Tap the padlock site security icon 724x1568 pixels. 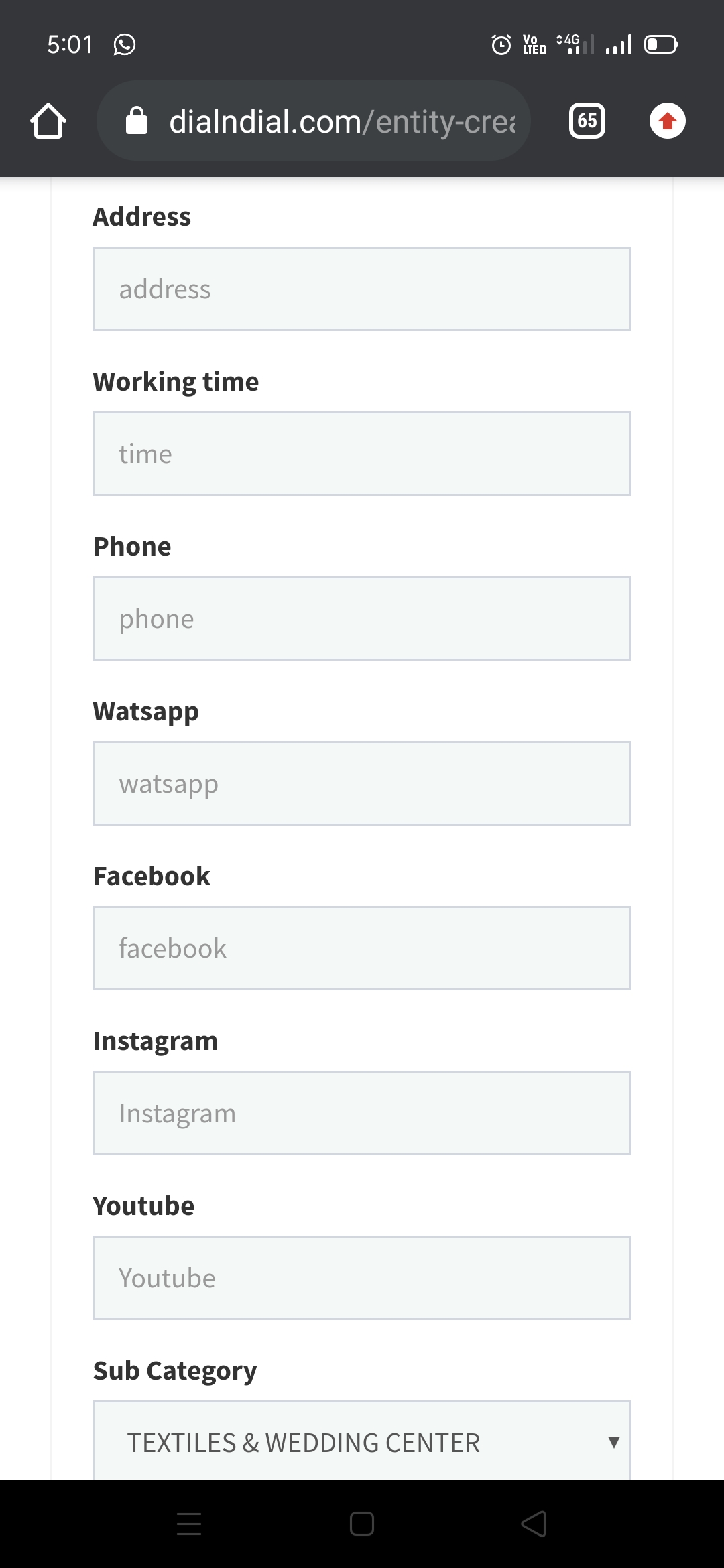tap(137, 121)
